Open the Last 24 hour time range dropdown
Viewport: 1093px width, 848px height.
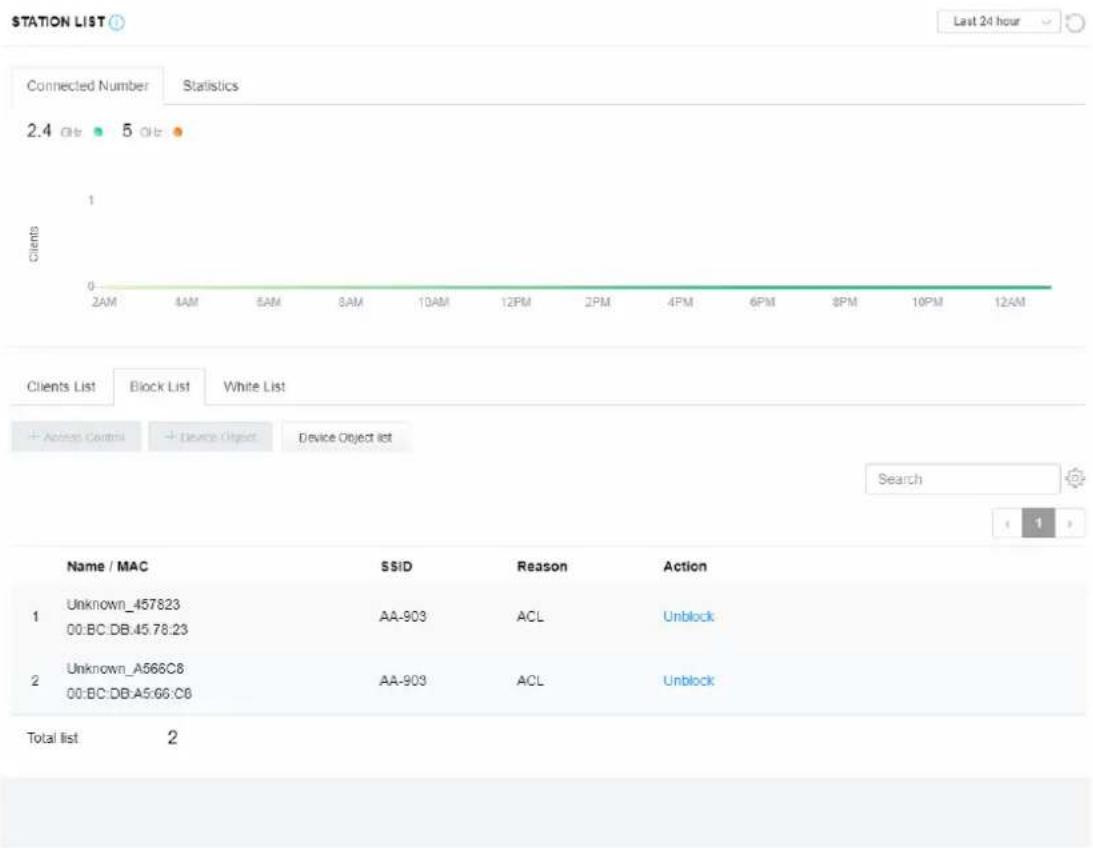click(x=999, y=22)
